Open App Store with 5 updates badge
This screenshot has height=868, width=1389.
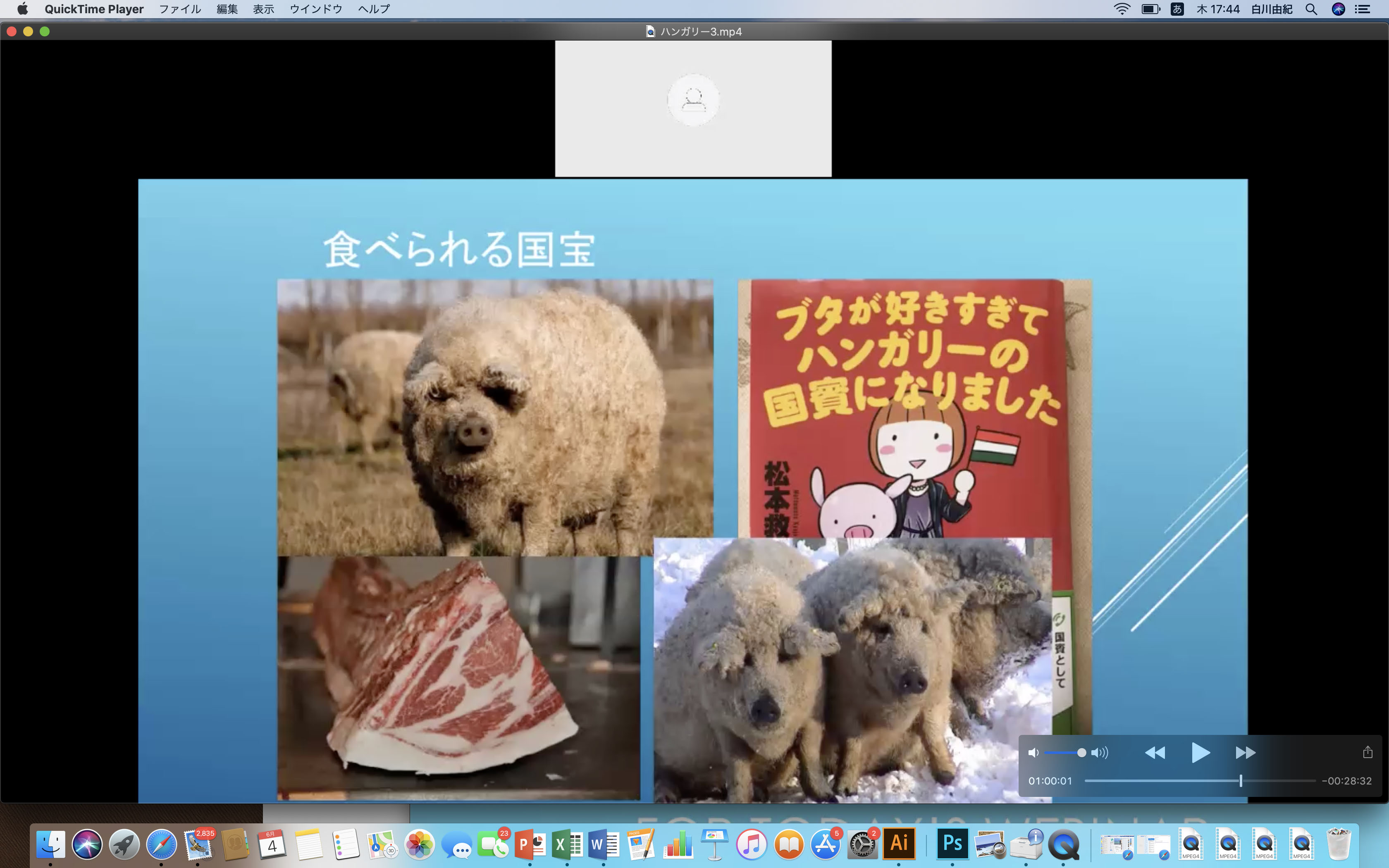[x=826, y=844]
